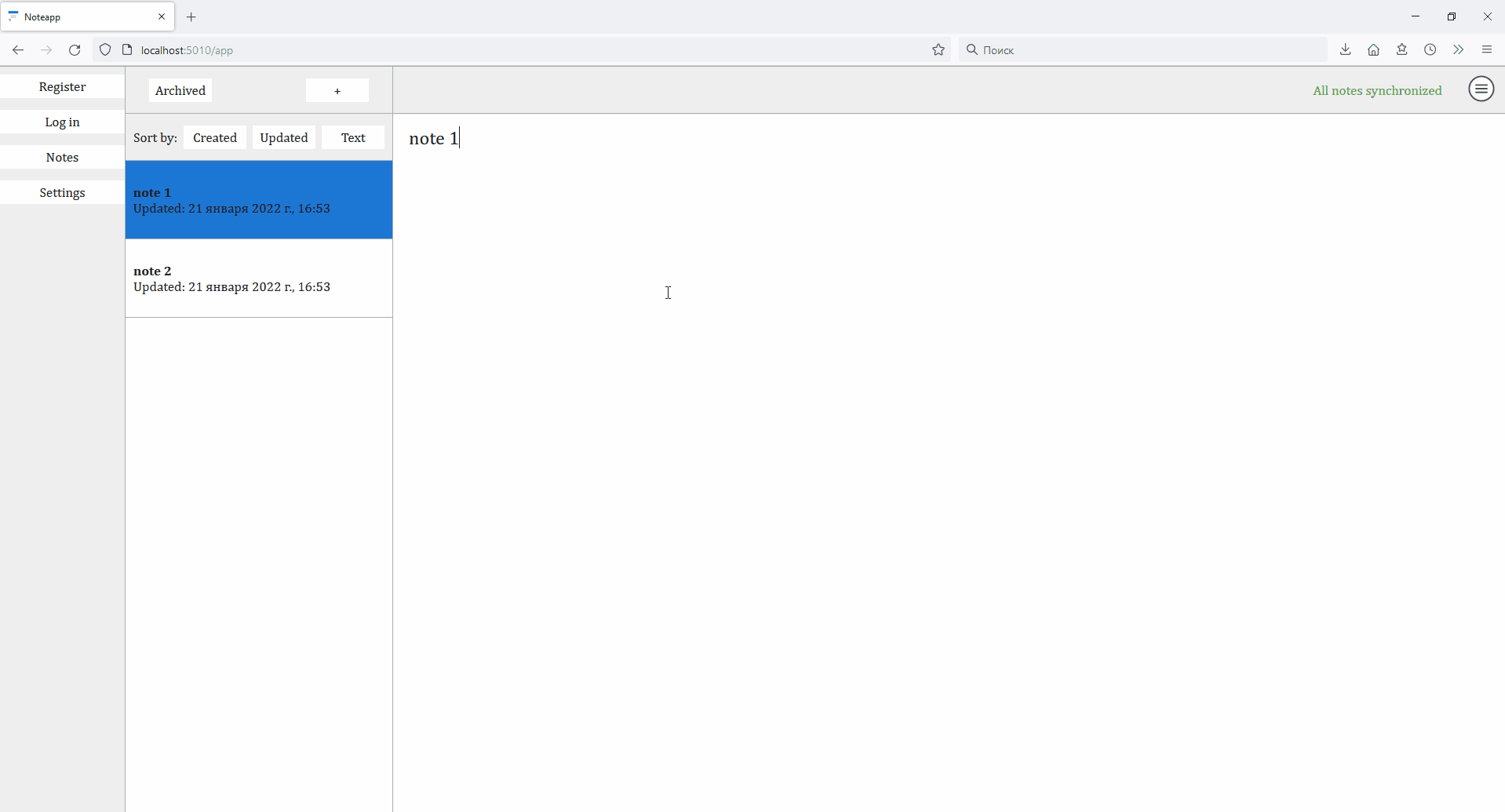
Task: Select note 2 from the notes list
Action: [259, 279]
